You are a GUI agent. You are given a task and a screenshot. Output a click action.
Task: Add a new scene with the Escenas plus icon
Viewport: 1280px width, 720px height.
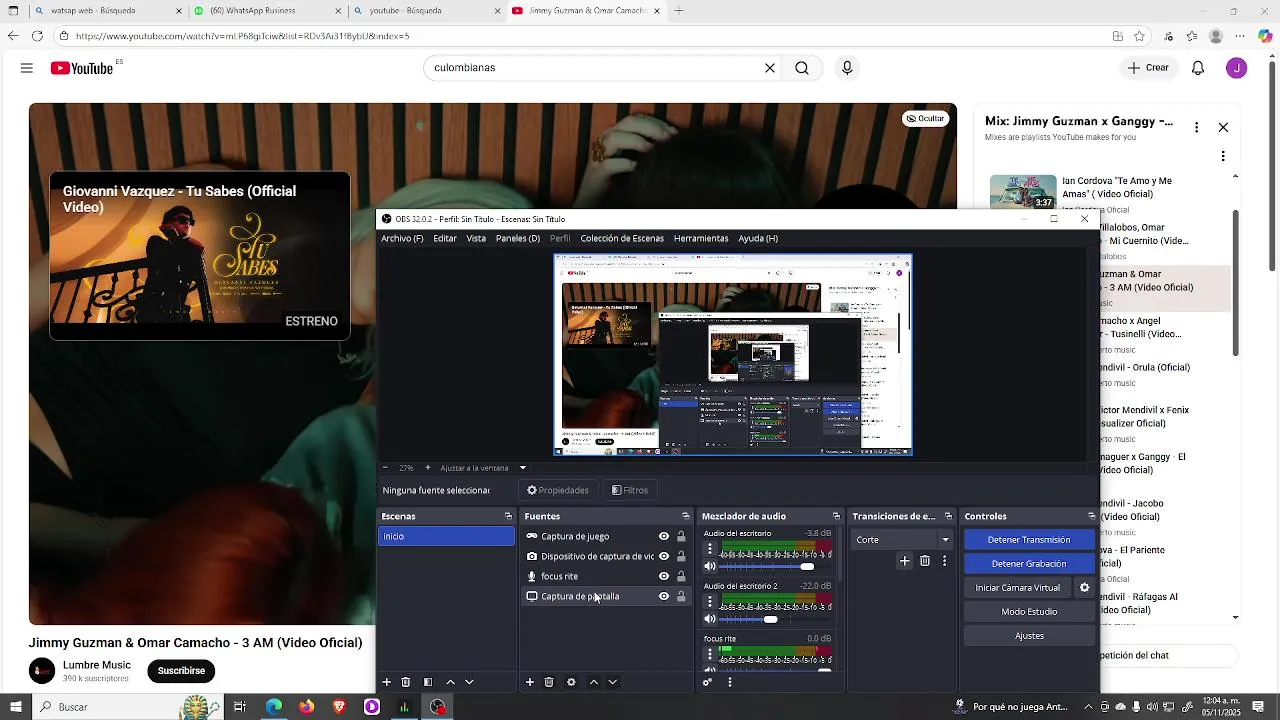pyautogui.click(x=387, y=682)
